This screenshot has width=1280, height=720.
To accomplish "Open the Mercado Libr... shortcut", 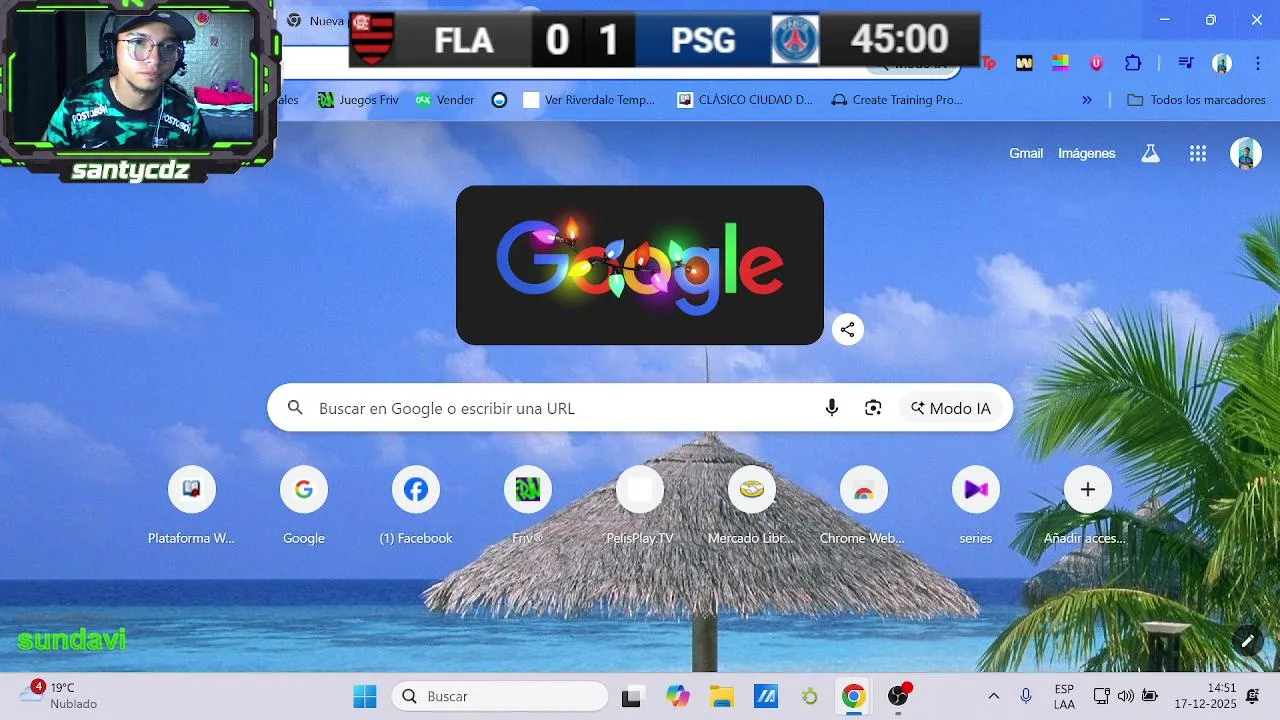I will pyautogui.click(x=751, y=506).
